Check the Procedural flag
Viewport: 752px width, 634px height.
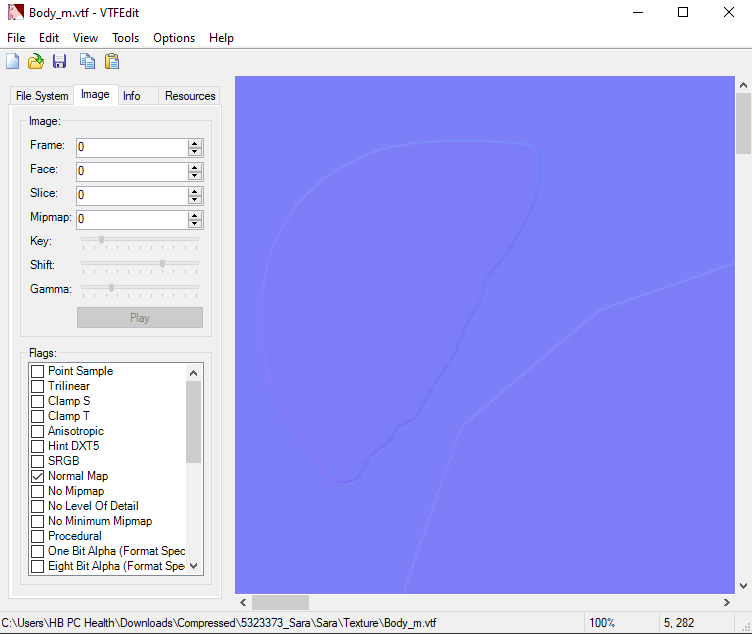click(x=37, y=536)
